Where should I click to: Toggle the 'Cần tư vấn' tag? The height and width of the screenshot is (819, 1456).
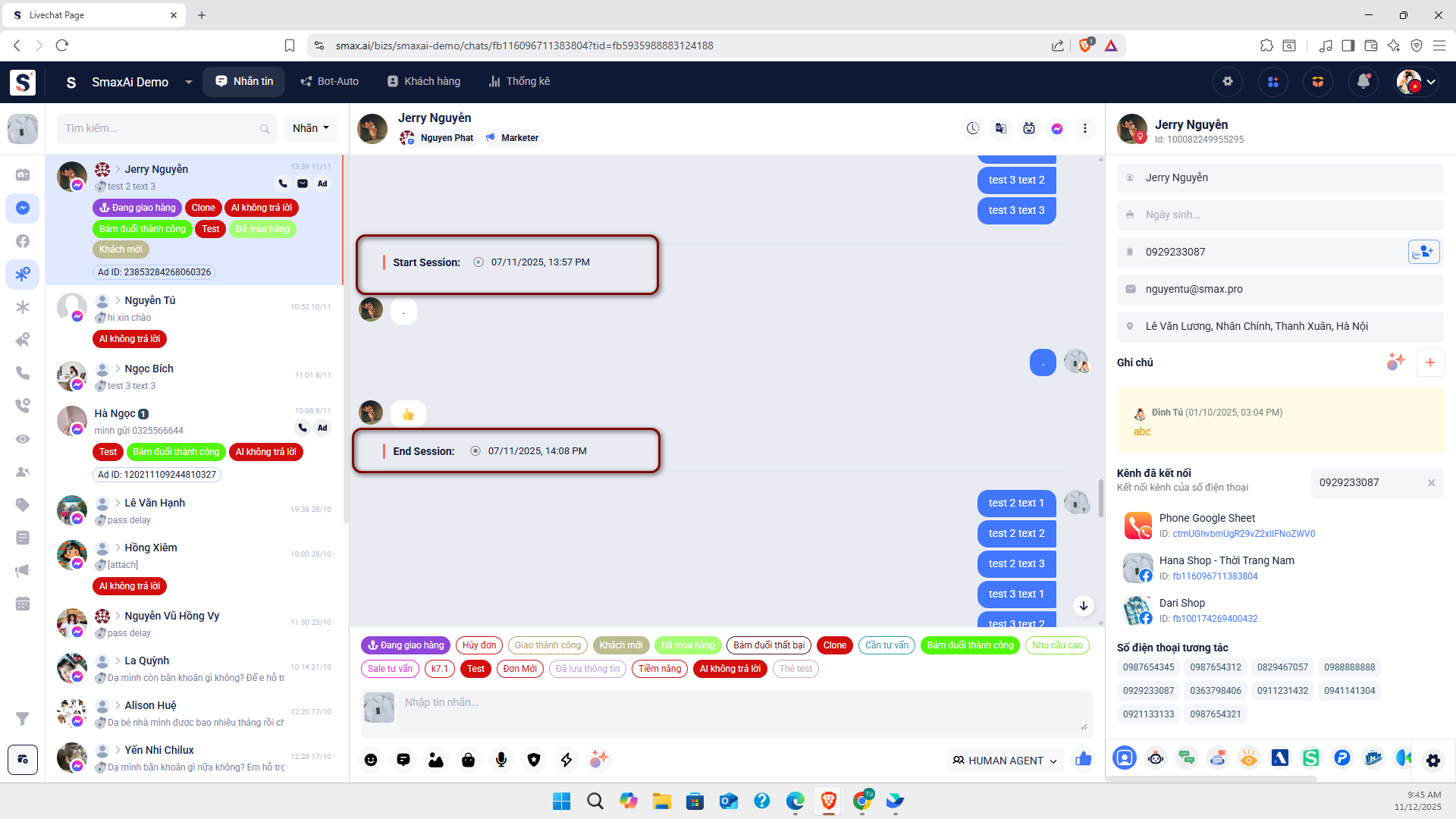(x=886, y=645)
